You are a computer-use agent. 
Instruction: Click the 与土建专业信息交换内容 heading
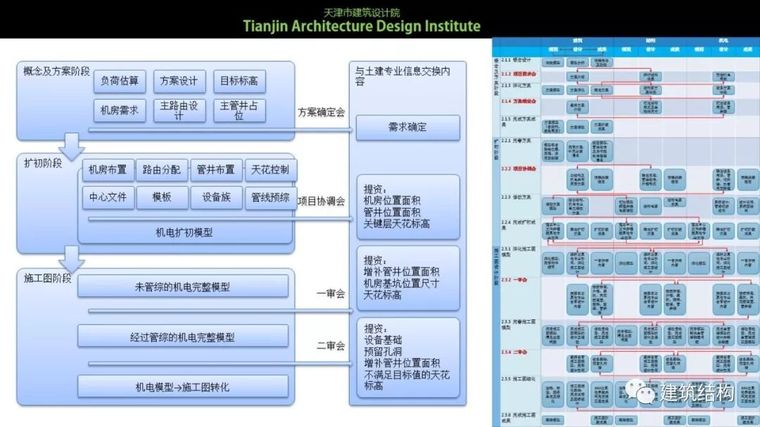pos(402,76)
